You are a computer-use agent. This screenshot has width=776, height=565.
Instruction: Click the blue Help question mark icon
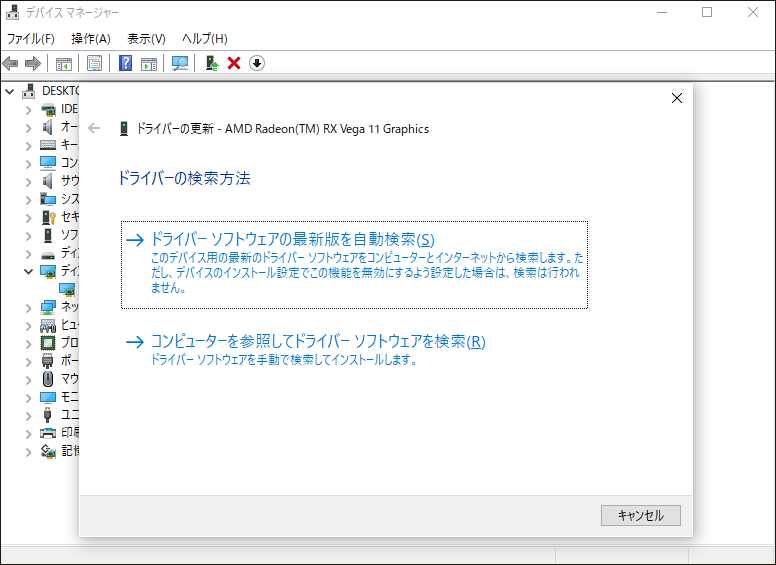coord(125,63)
